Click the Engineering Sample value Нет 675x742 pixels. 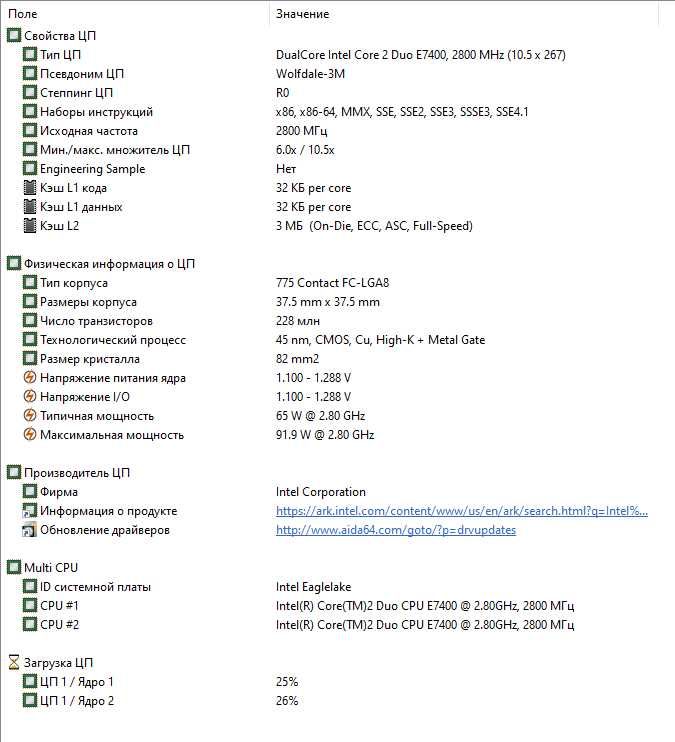286,168
